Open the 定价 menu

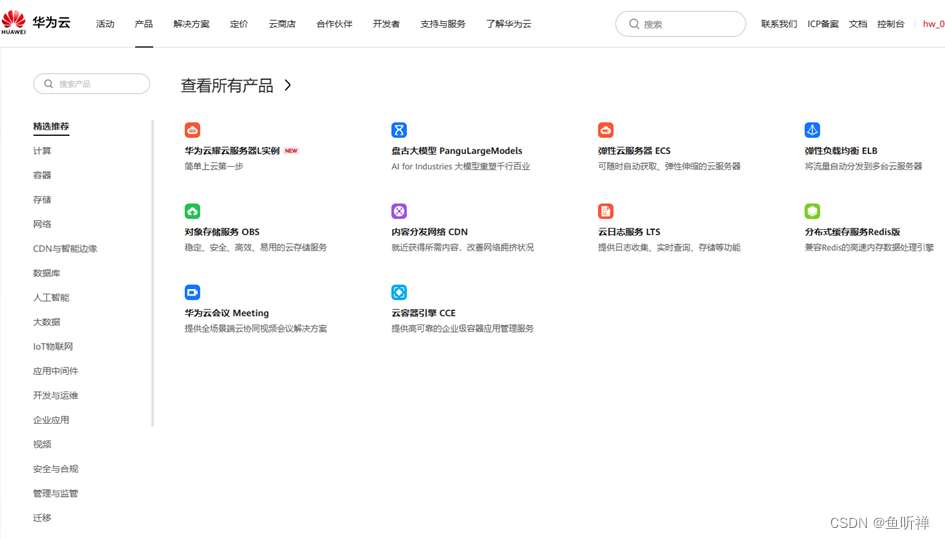click(239, 24)
